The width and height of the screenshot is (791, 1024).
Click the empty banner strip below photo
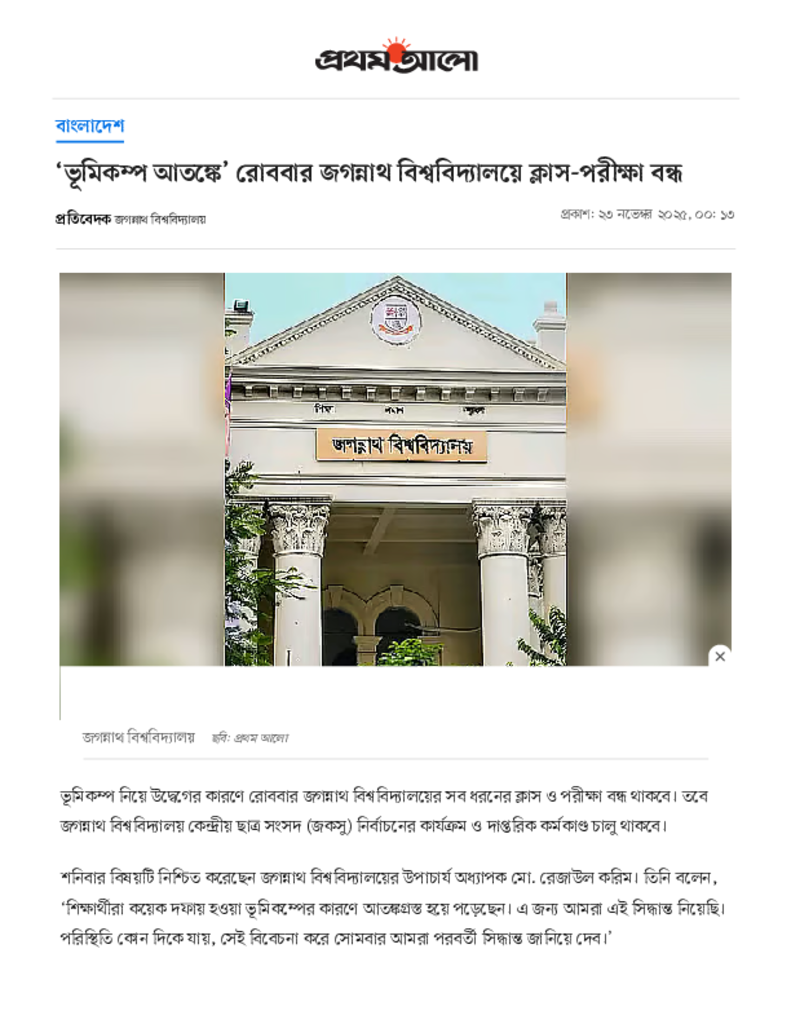pyautogui.click(x=395, y=692)
